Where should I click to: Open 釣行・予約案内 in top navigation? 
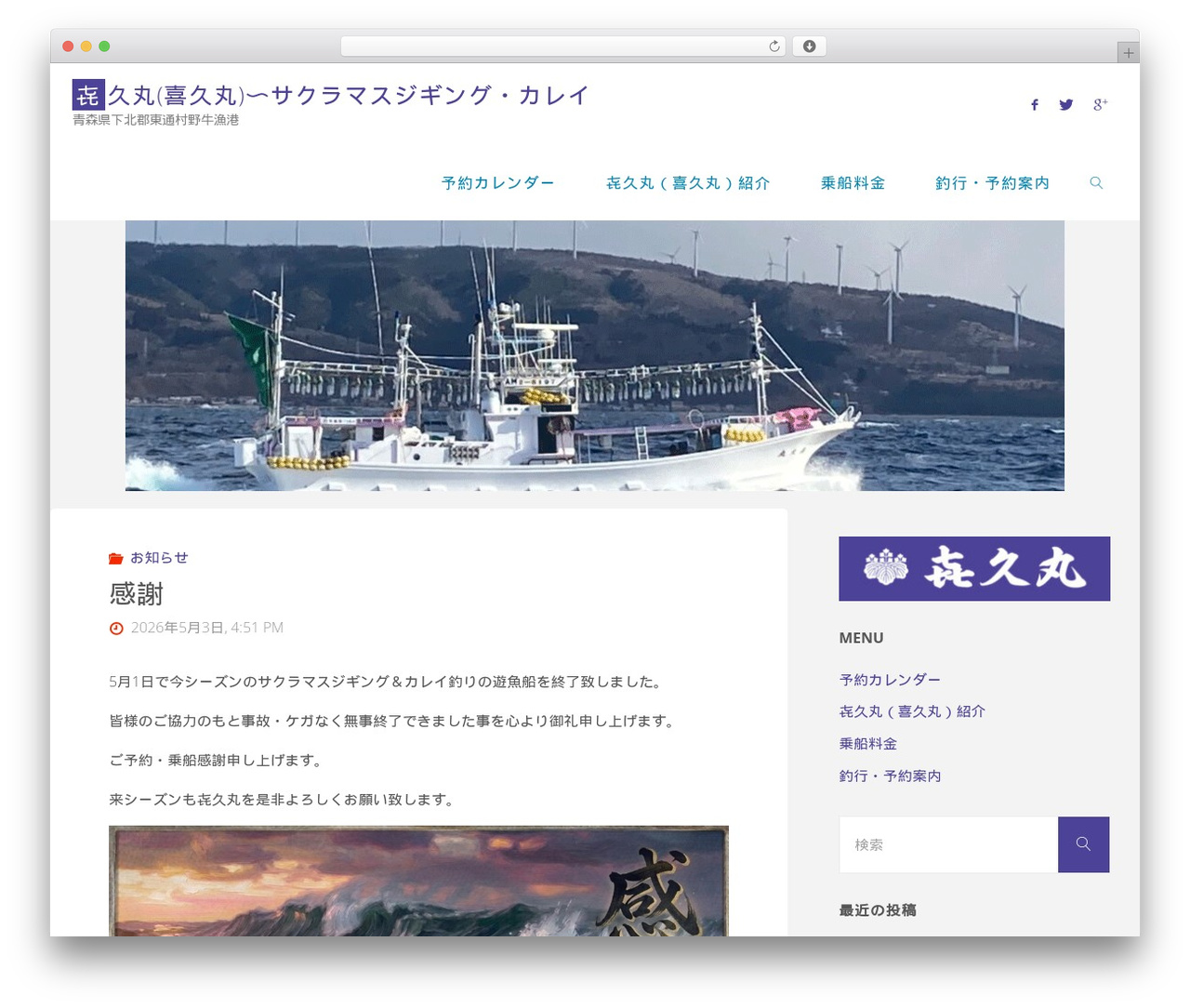(x=992, y=183)
